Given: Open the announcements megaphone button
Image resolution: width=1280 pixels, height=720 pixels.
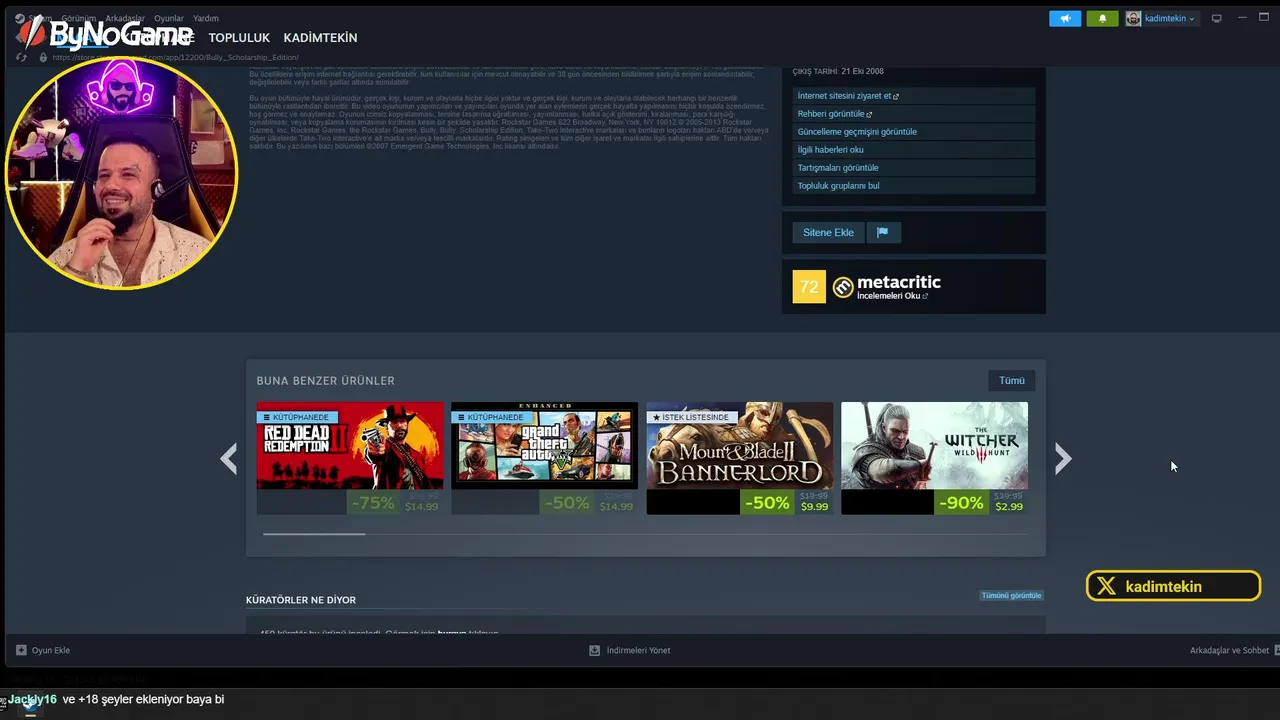Looking at the screenshot, I should (x=1065, y=18).
